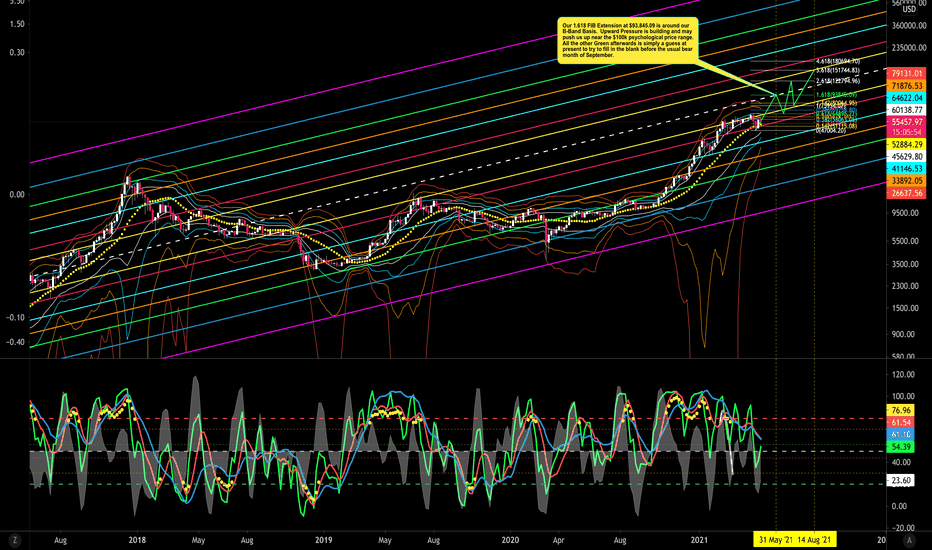The image size is (932, 550).
Task: Click the red 26637.56 price label
Action: (906, 193)
